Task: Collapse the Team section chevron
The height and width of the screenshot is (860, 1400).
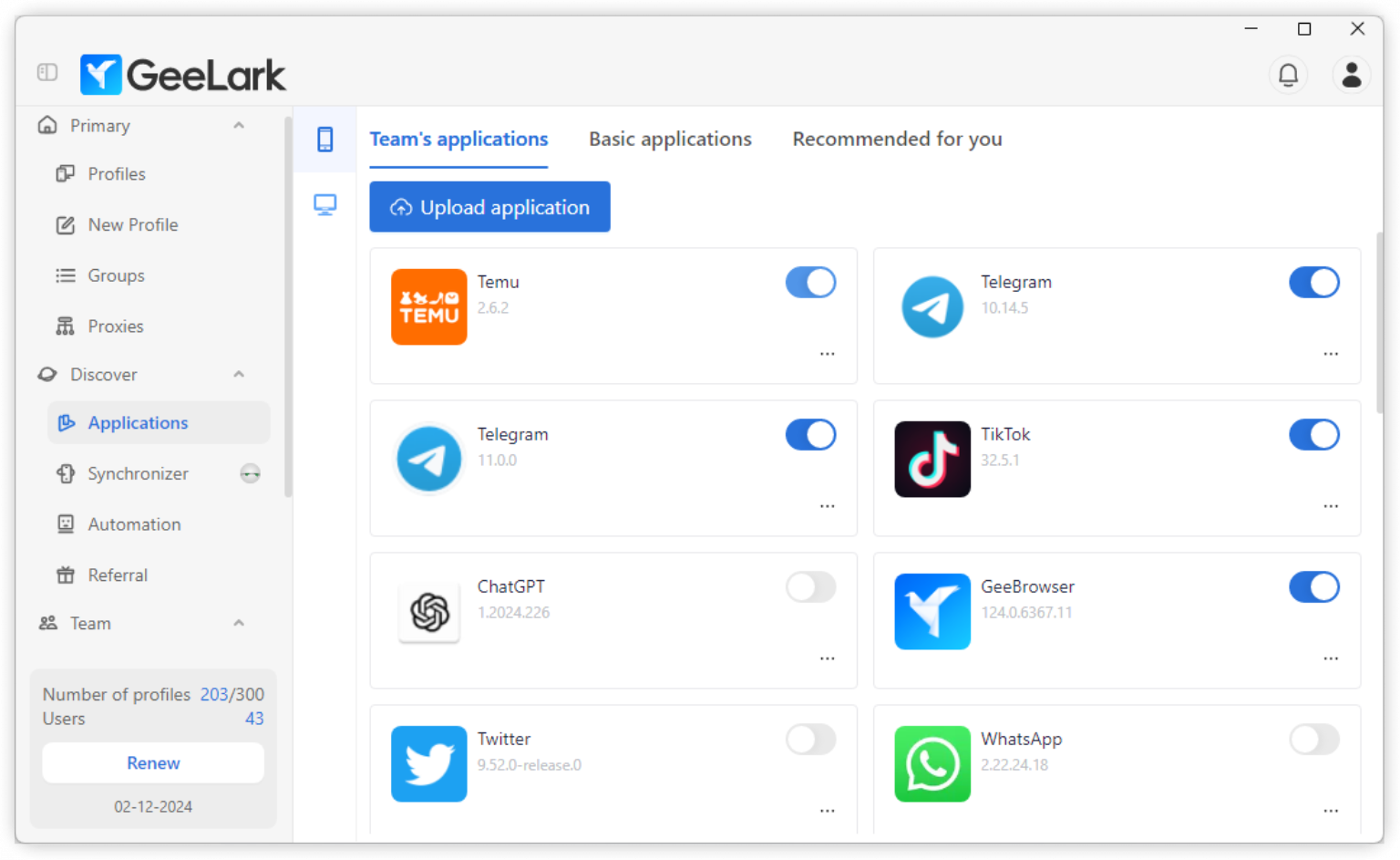Action: [239, 623]
